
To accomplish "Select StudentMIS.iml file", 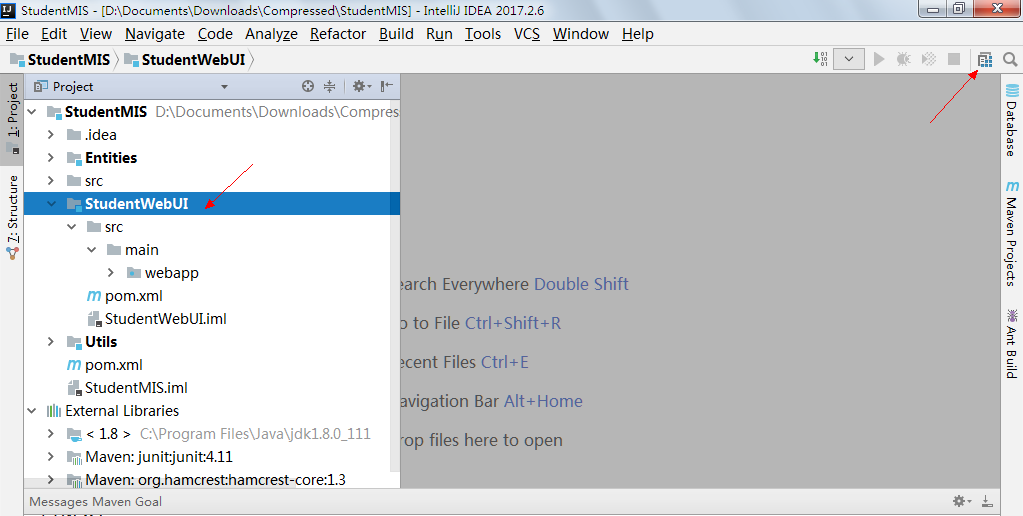I will coord(127,387).
